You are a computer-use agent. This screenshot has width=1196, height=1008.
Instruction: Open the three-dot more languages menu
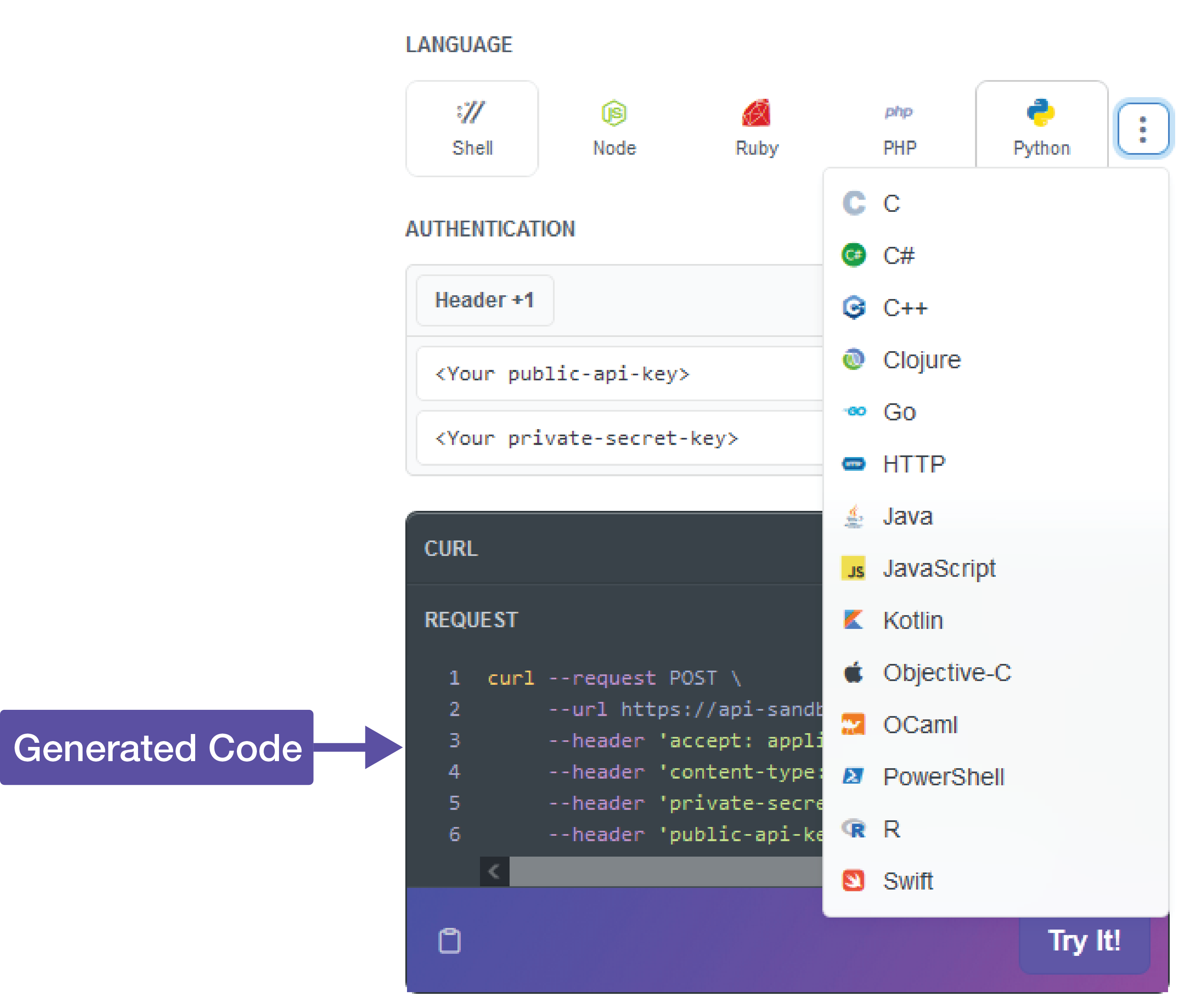1142,129
